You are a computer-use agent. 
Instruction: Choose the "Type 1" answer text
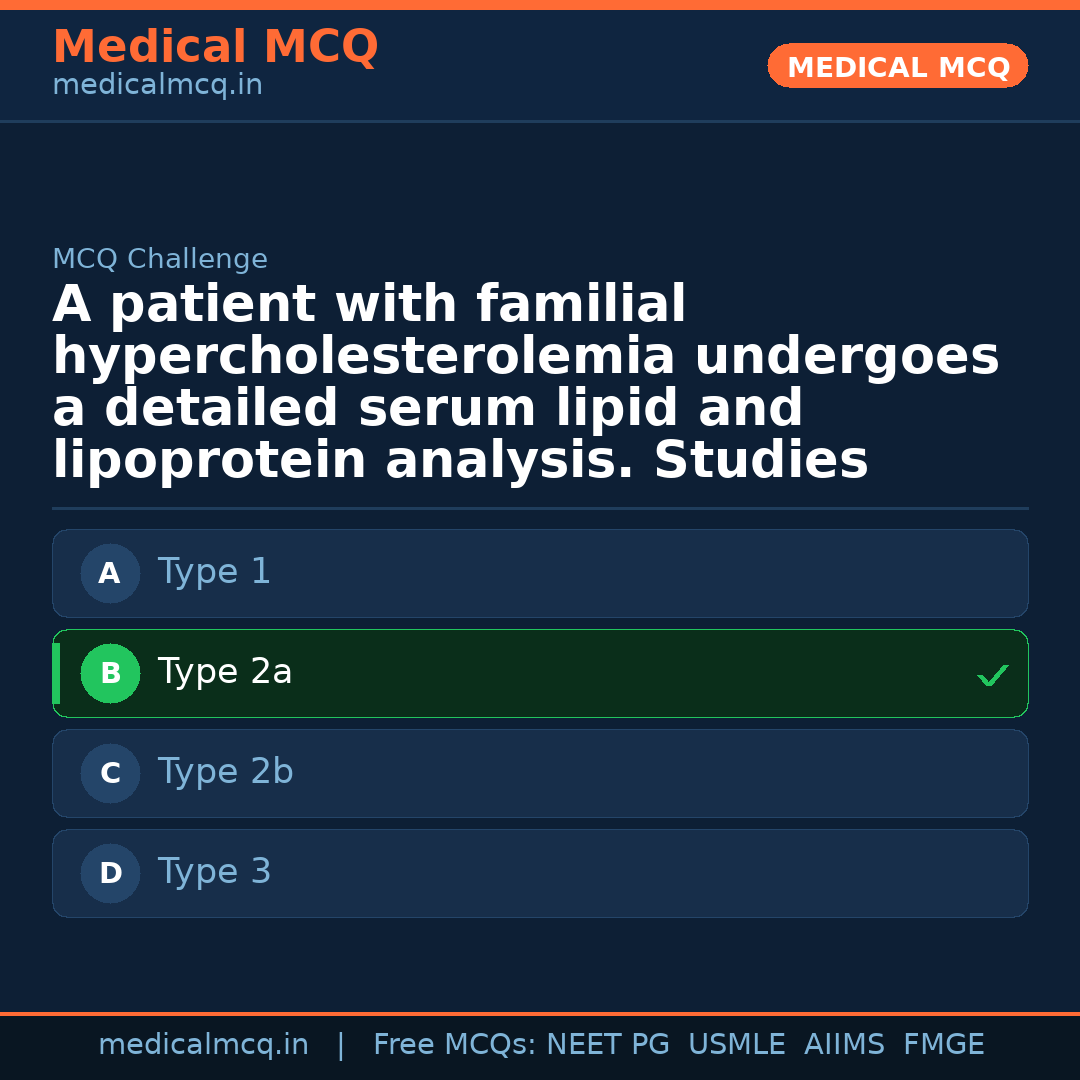214,572
